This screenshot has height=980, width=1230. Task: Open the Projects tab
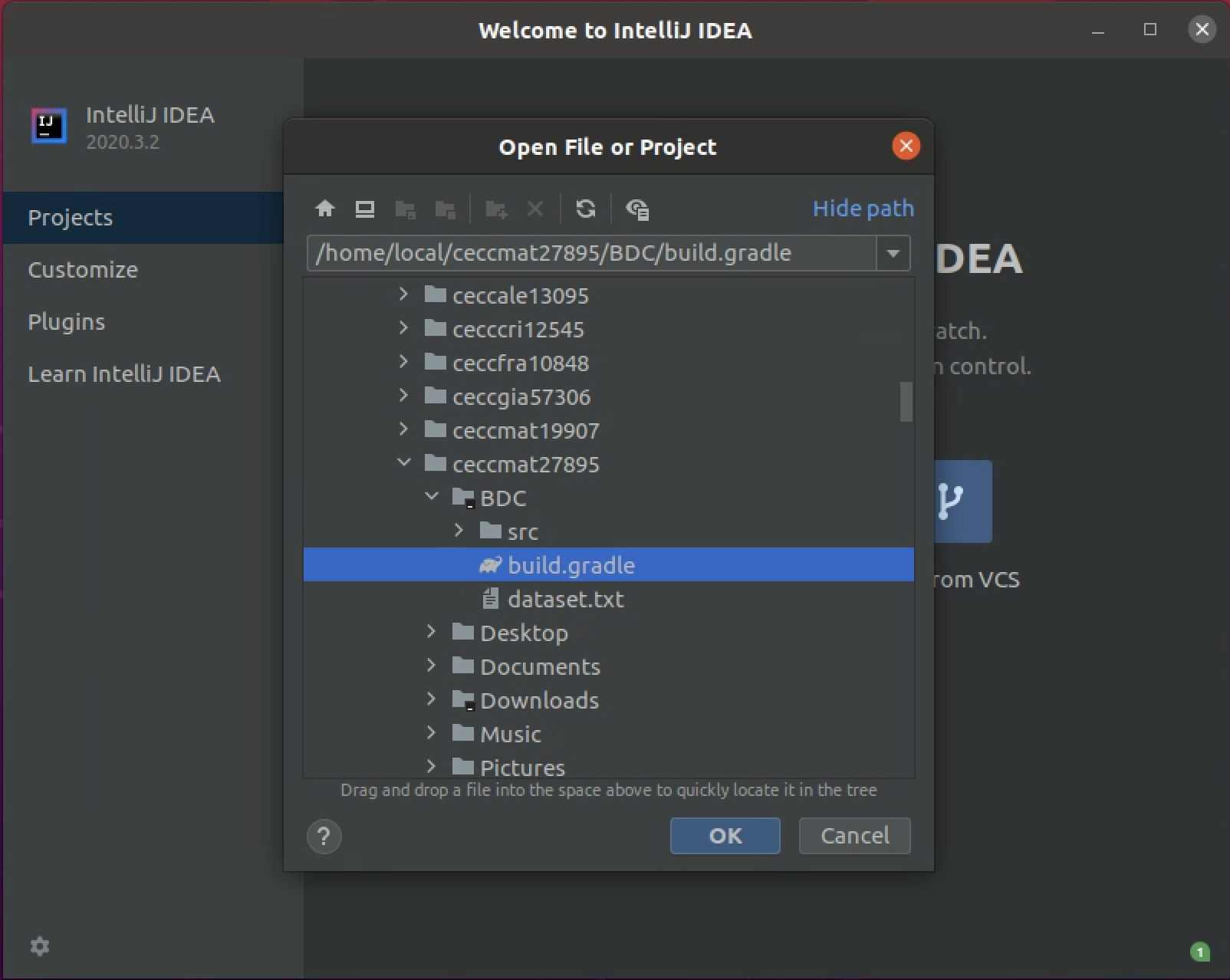[143, 218]
